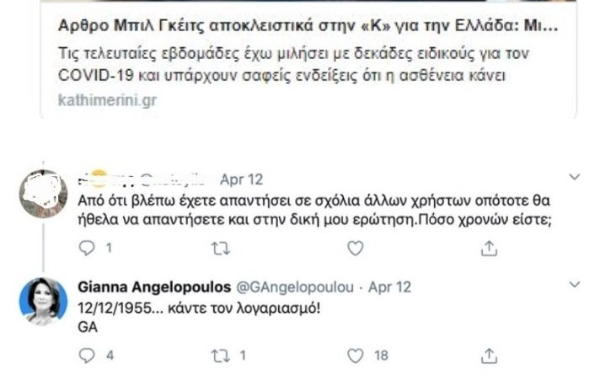
Task: Open the kathimerini.gr link
Action: [107, 100]
